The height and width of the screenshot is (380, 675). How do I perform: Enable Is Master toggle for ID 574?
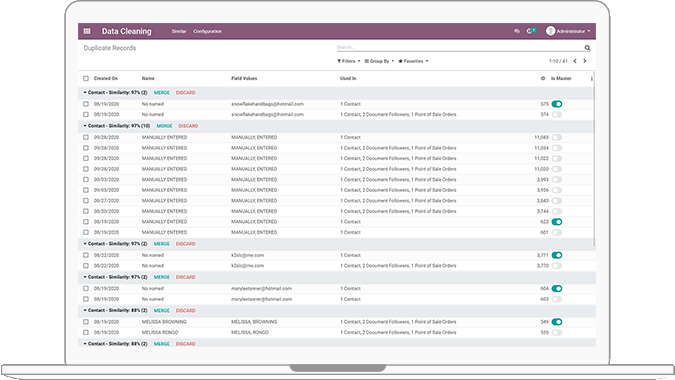(557, 114)
